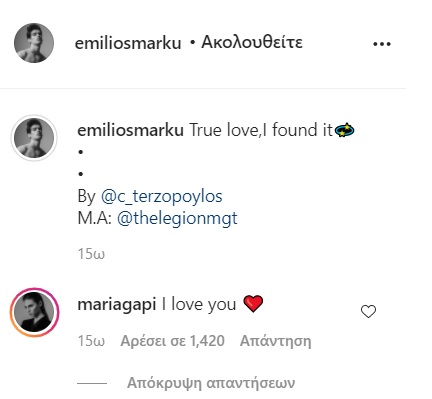432x399 pixels.
Task: Collapse replies with Απόκρυψη απαντήσεων
Action: point(211,383)
